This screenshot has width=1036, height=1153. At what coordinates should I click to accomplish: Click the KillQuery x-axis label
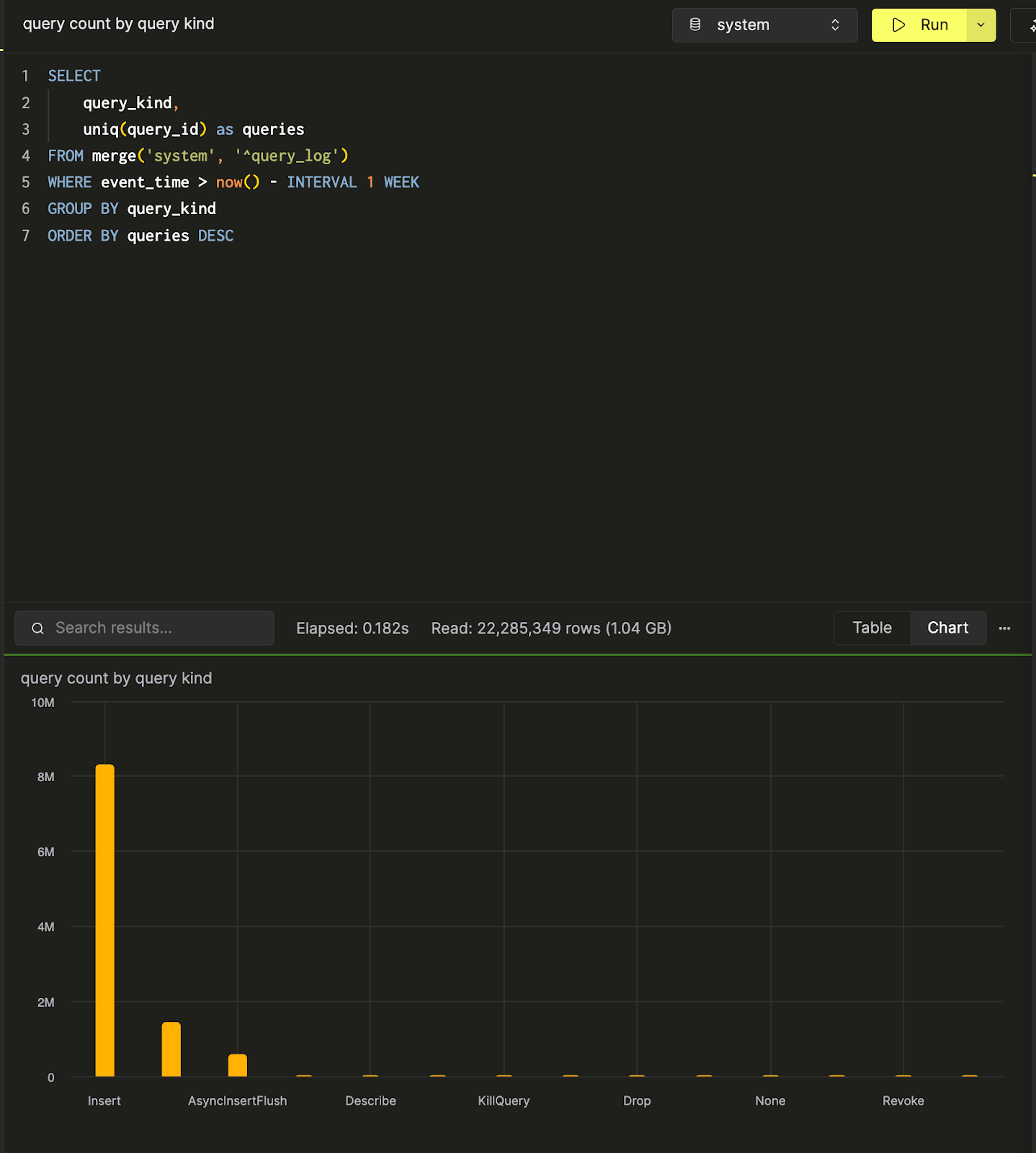pos(504,1100)
